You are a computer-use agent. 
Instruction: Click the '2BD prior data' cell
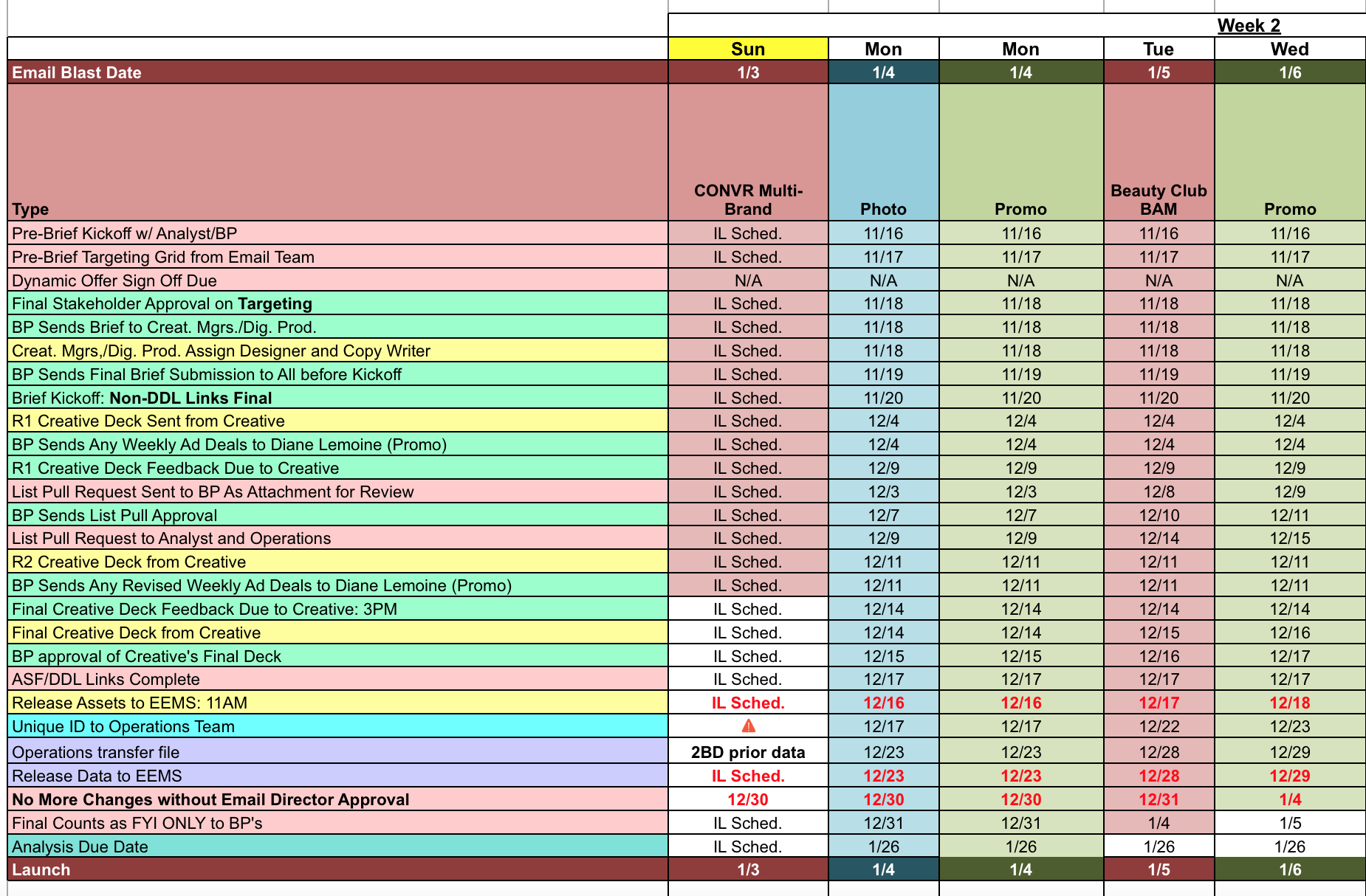click(x=748, y=751)
